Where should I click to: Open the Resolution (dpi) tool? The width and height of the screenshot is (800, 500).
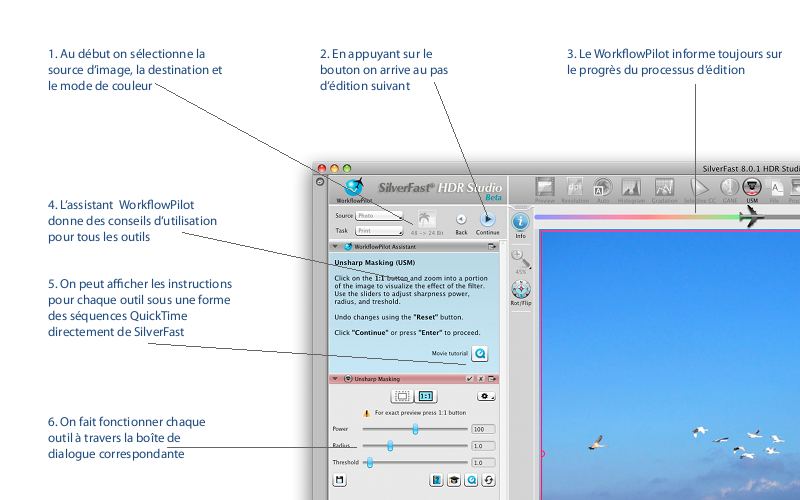(575, 187)
